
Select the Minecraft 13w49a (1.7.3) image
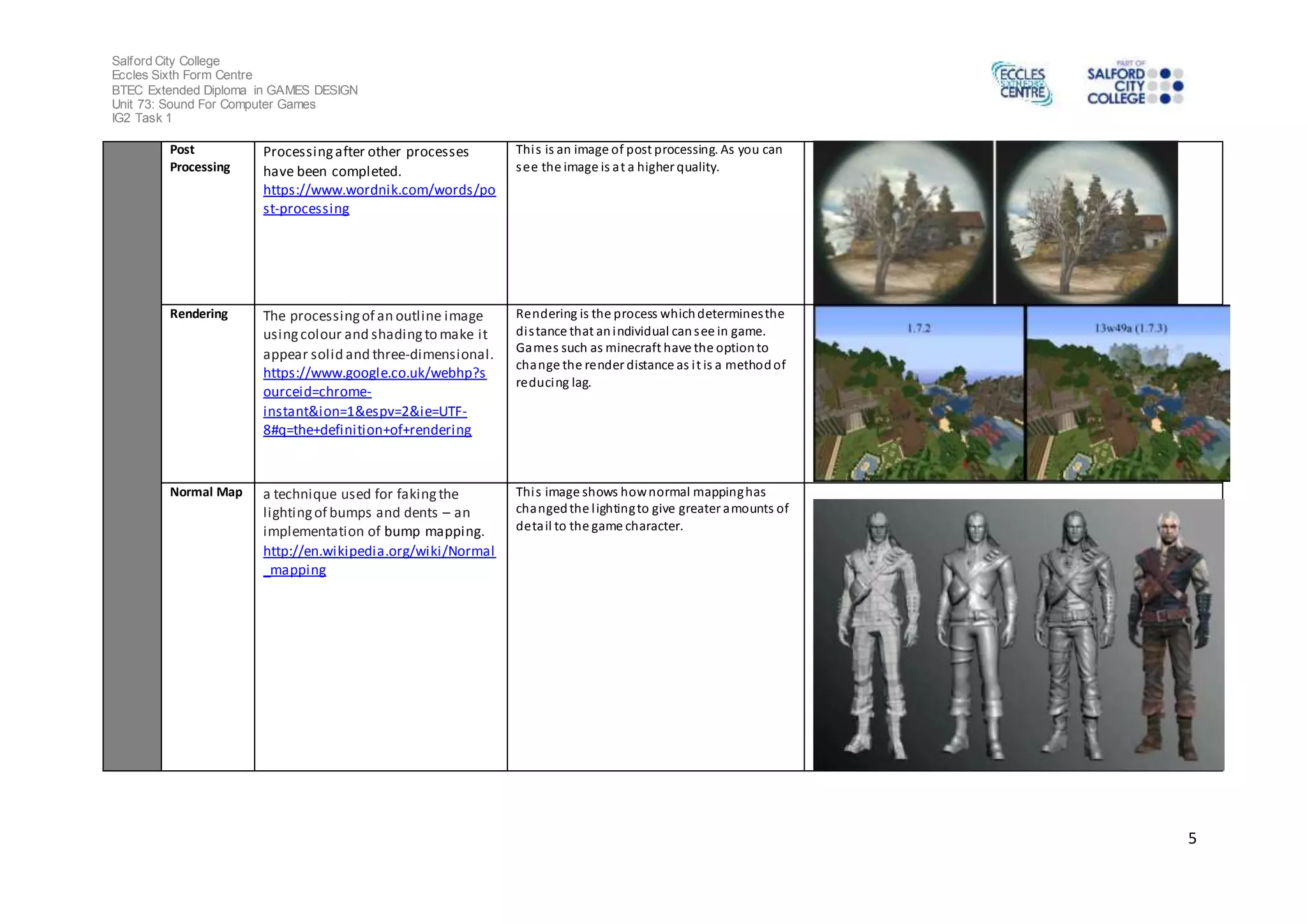1128,393
